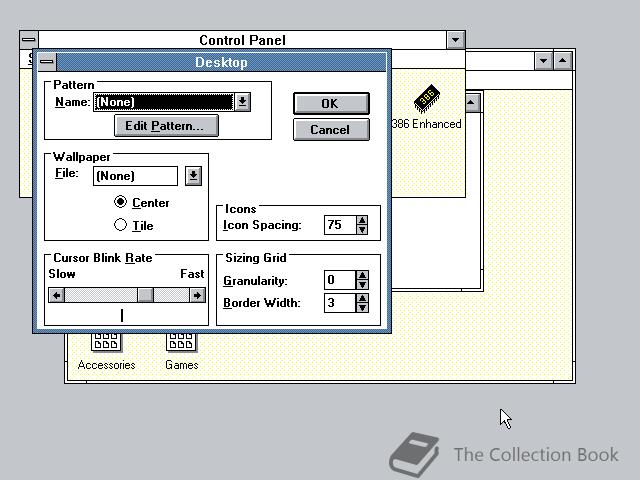Image resolution: width=640 pixels, height=480 pixels.
Task: Click the OK button
Action: 331,103
